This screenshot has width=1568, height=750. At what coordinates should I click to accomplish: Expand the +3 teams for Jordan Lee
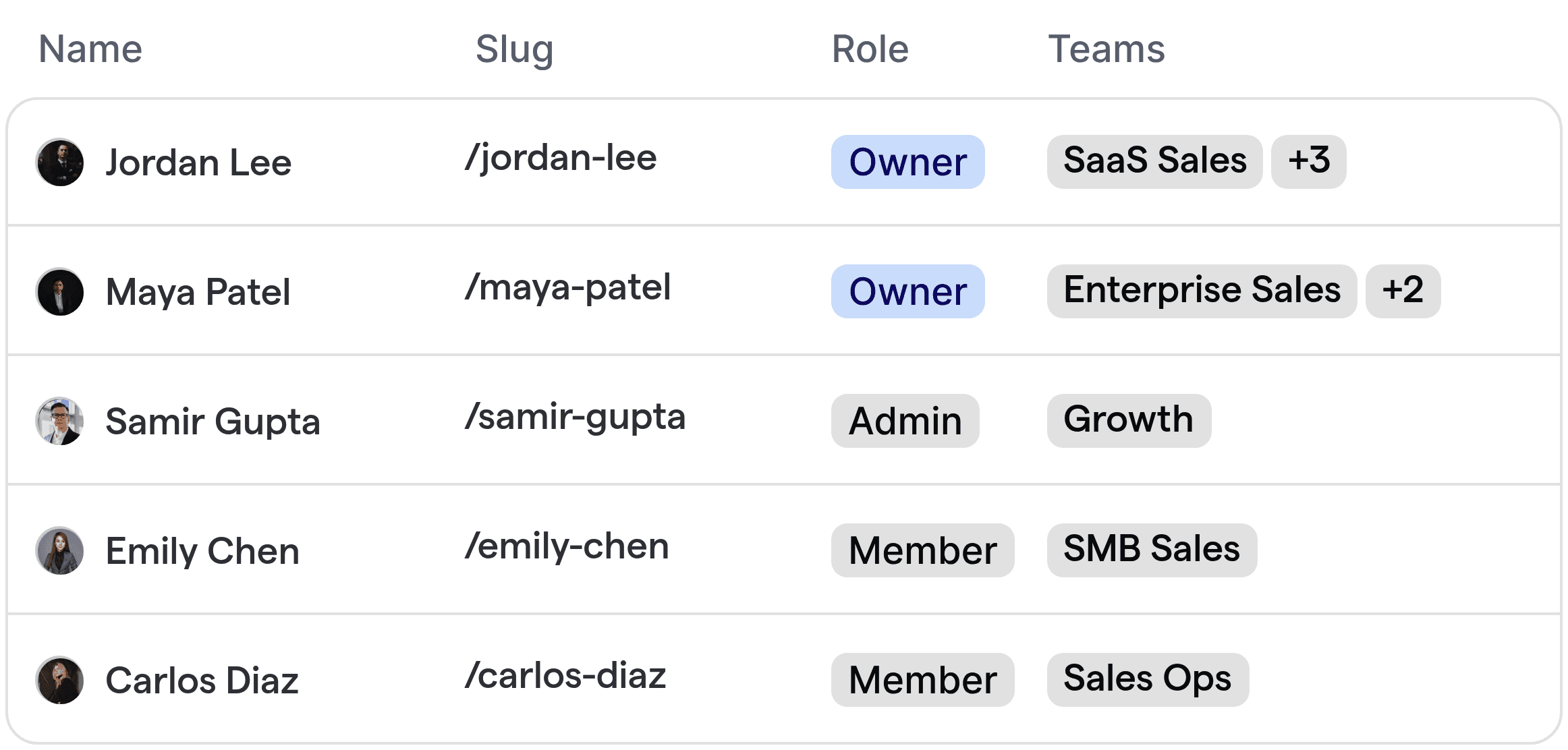1308,161
